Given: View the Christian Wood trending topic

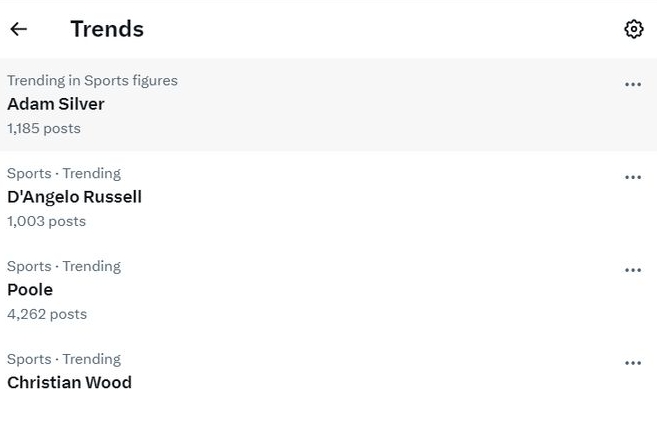Looking at the screenshot, I should 69,383.
